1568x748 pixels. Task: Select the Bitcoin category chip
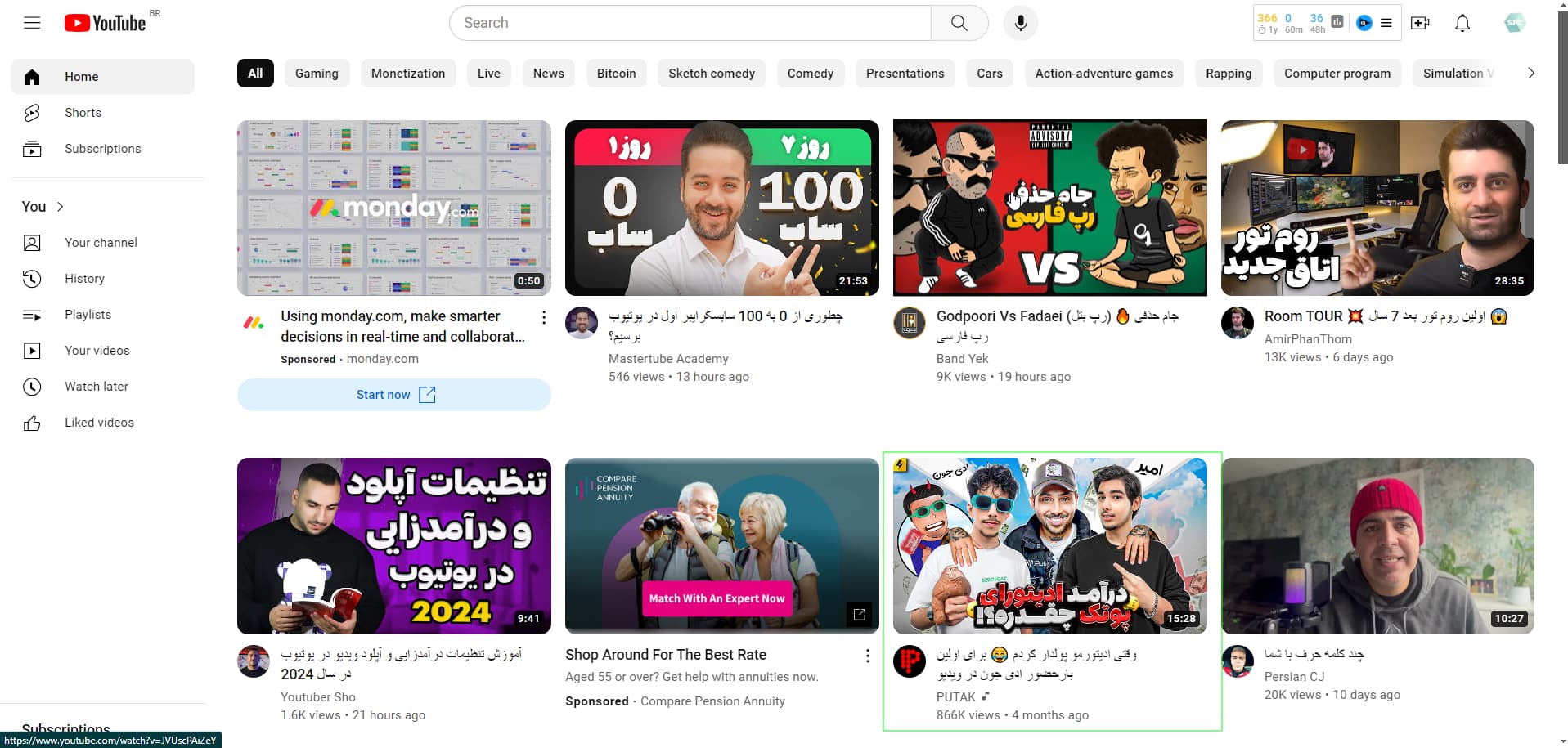pos(616,74)
